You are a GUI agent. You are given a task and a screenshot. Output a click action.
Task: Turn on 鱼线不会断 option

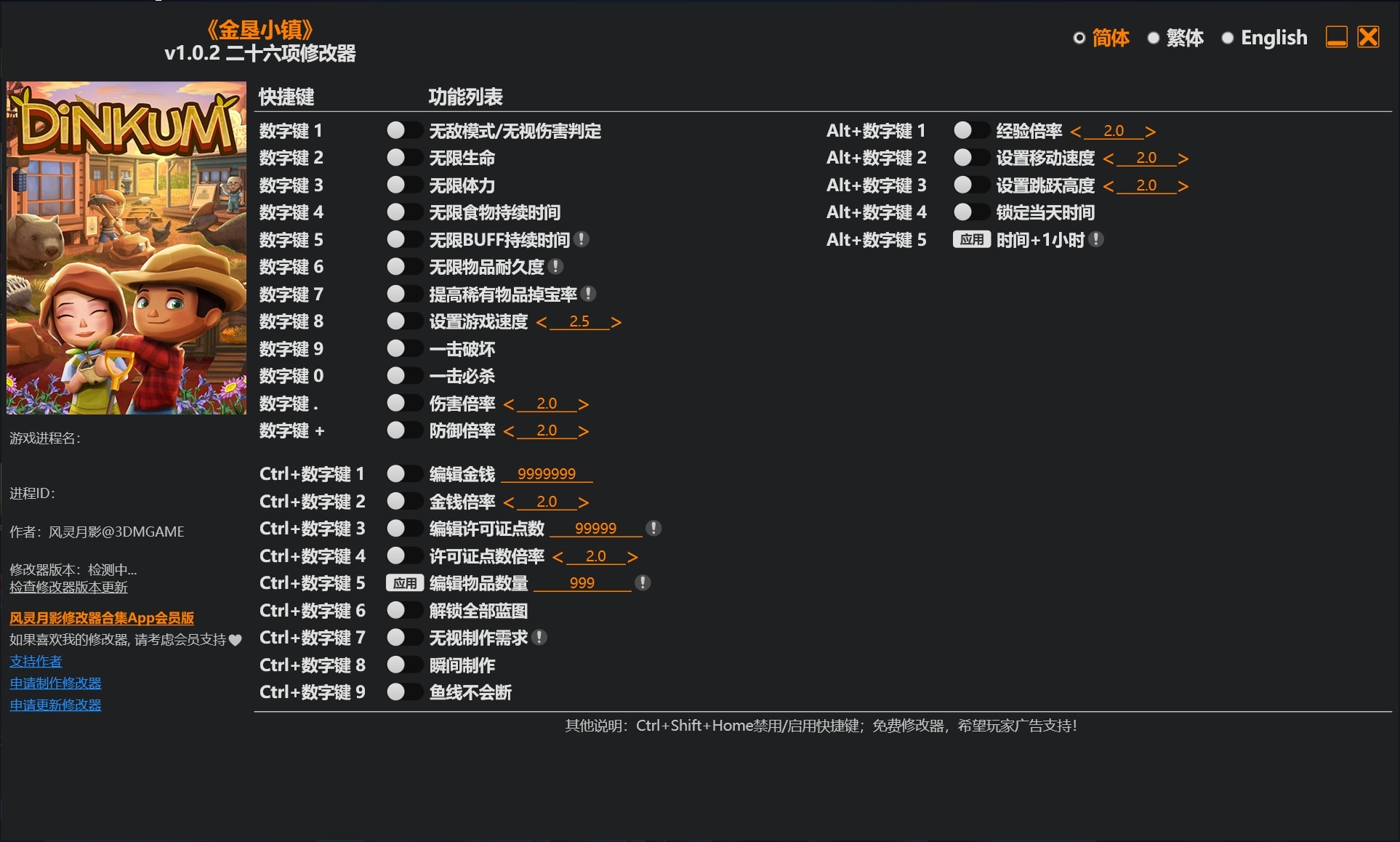coord(405,691)
